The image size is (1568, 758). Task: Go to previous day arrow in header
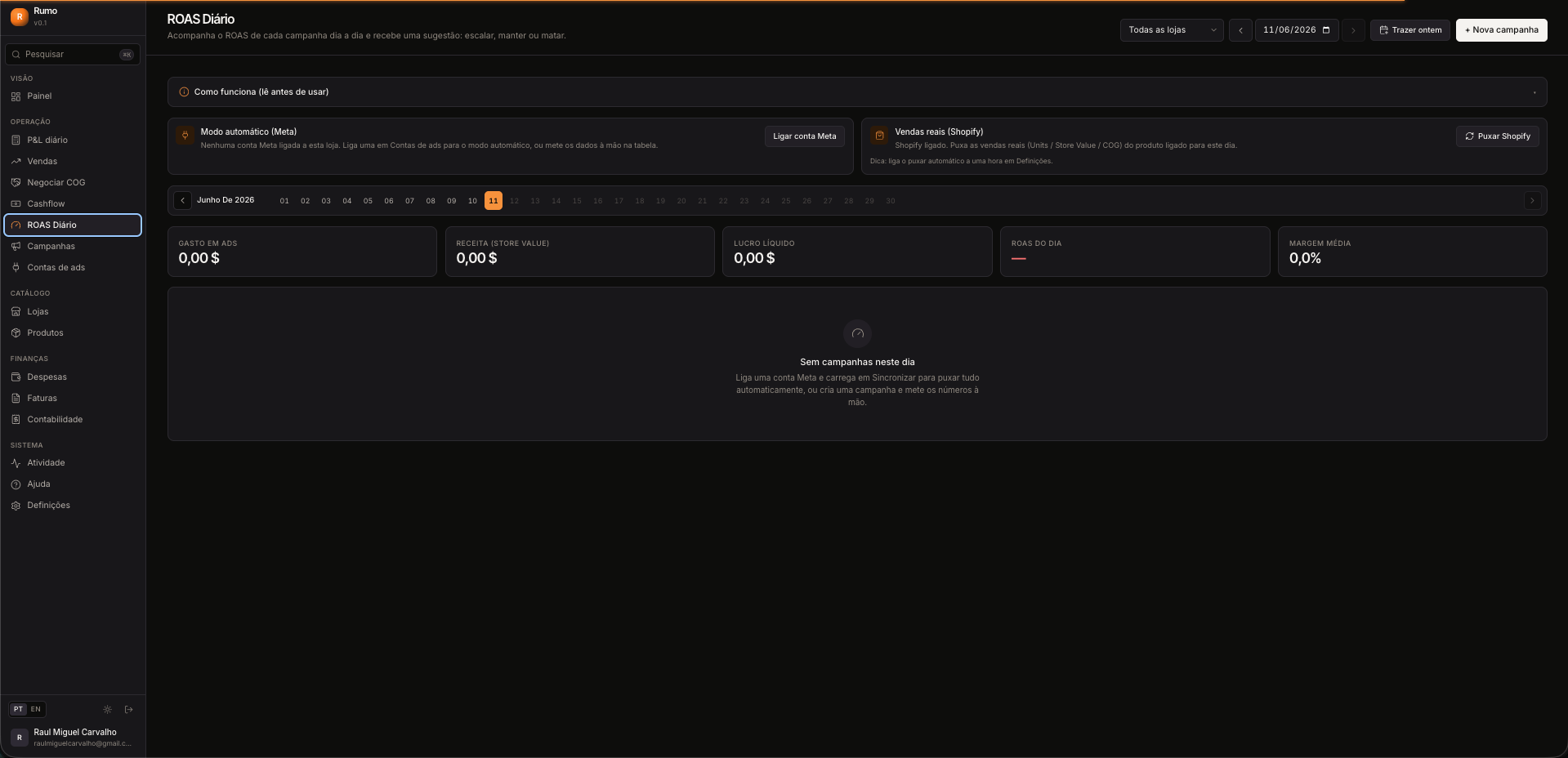click(1240, 30)
